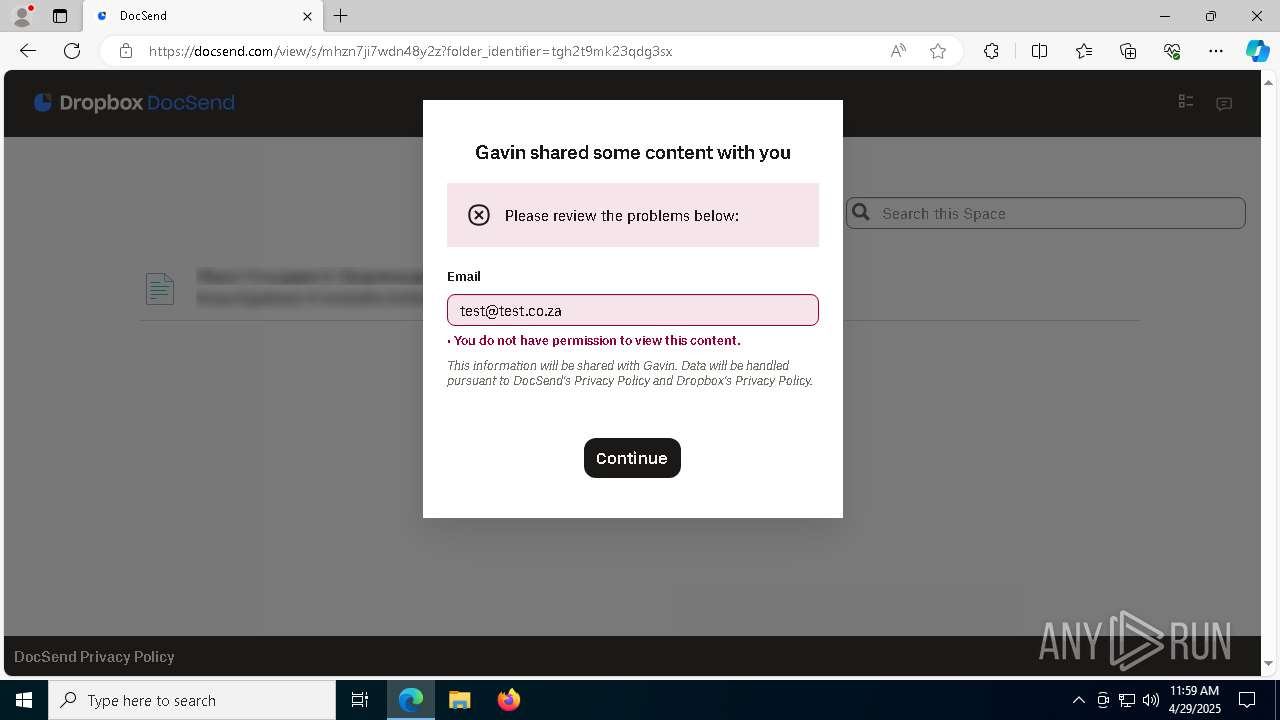This screenshot has height=720, width=1280.
Task: Open a new browser tab
Action: 341,16
